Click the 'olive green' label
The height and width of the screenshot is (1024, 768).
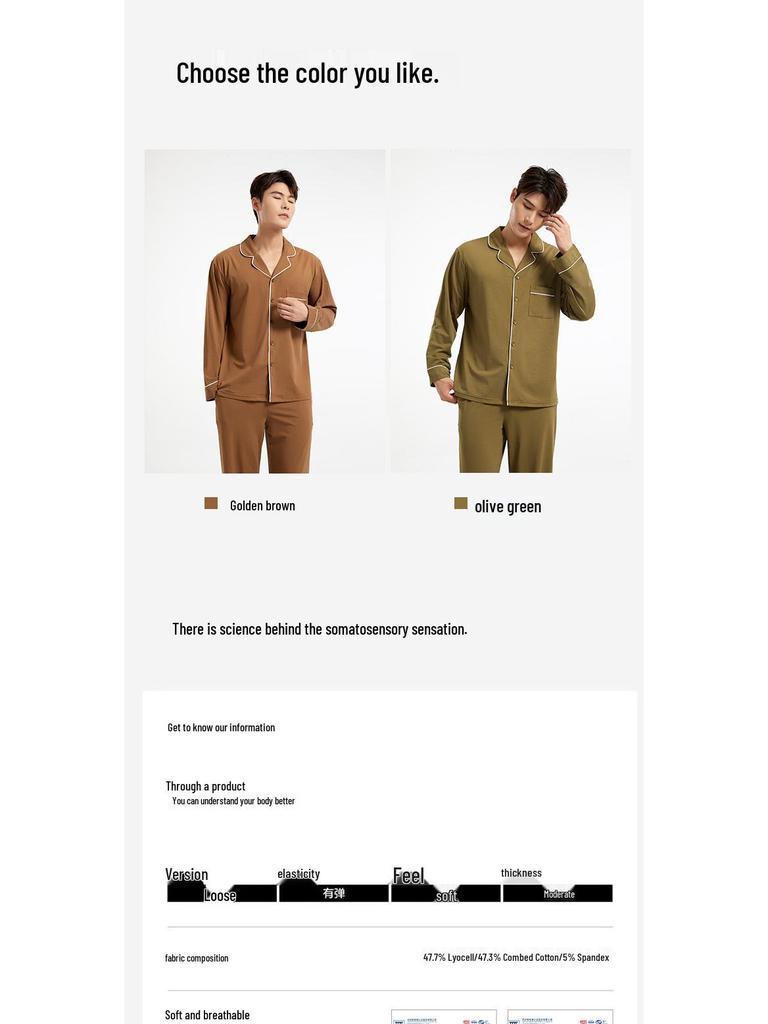coord(508,507)
